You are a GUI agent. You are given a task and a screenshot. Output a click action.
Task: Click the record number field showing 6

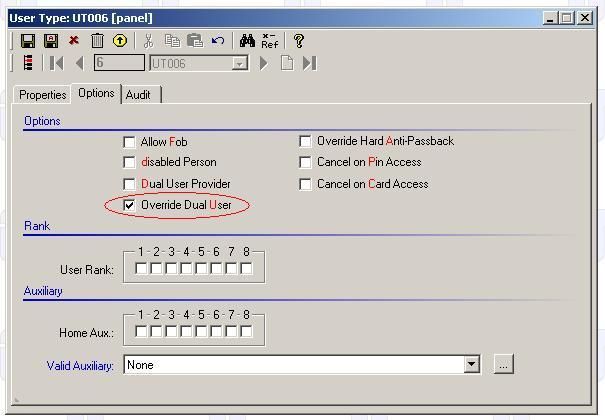click(x=118, y=63)
